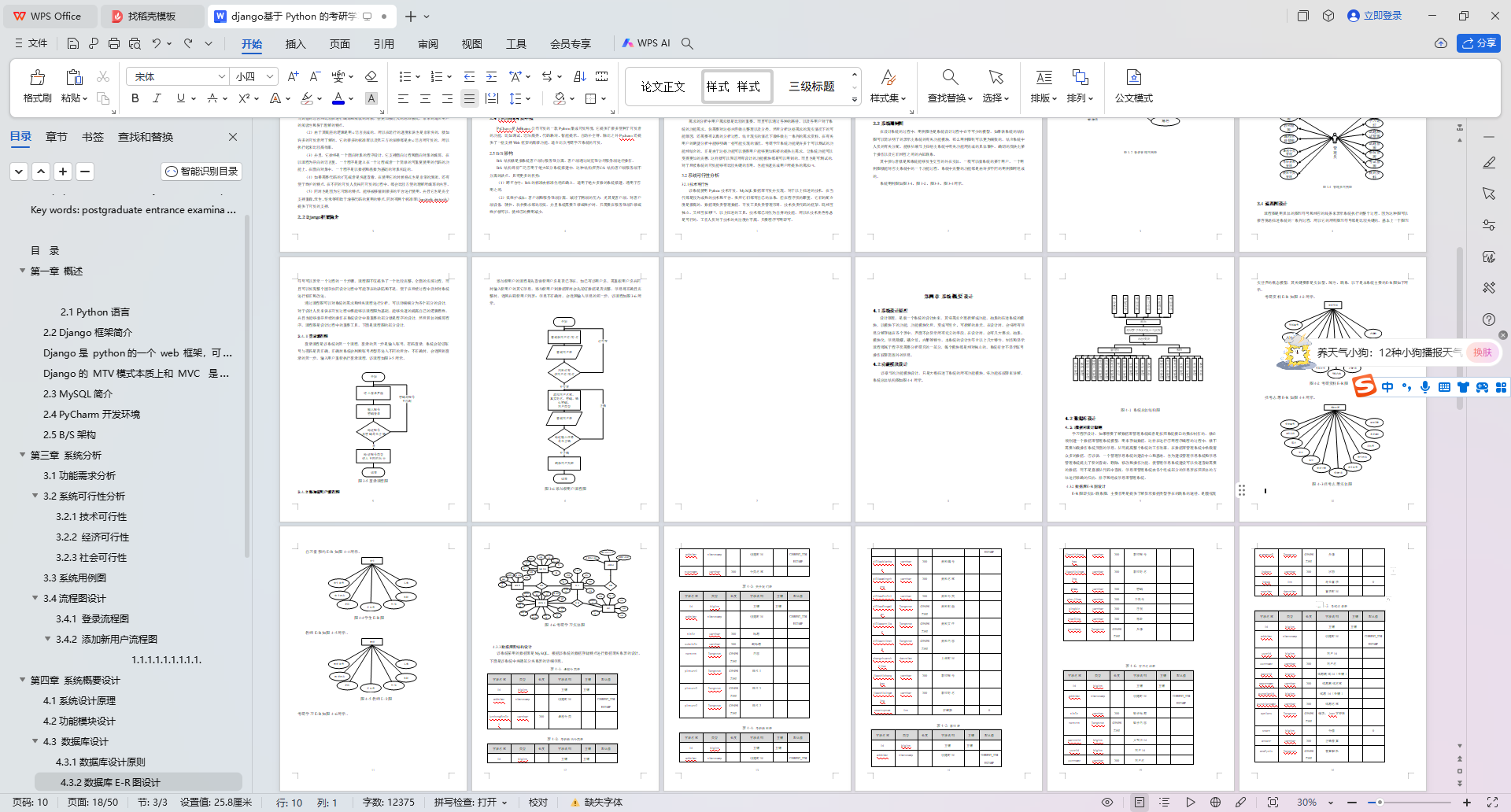Click 立即登录 login link
1511x812 pixels.
(x=1375, y=16)
